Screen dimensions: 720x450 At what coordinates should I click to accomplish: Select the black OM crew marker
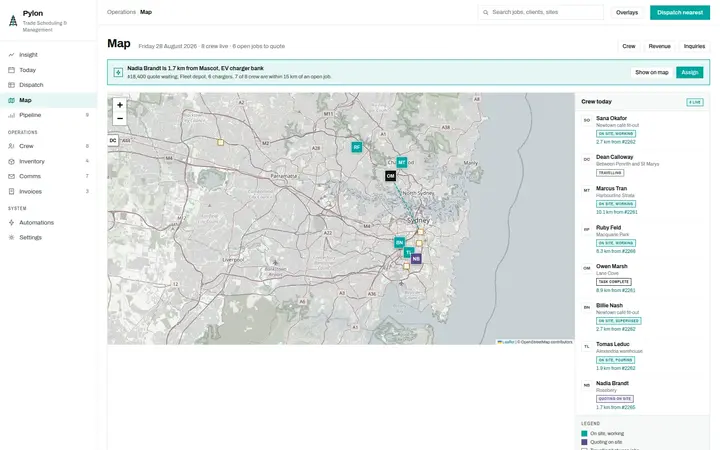point(390,176)
